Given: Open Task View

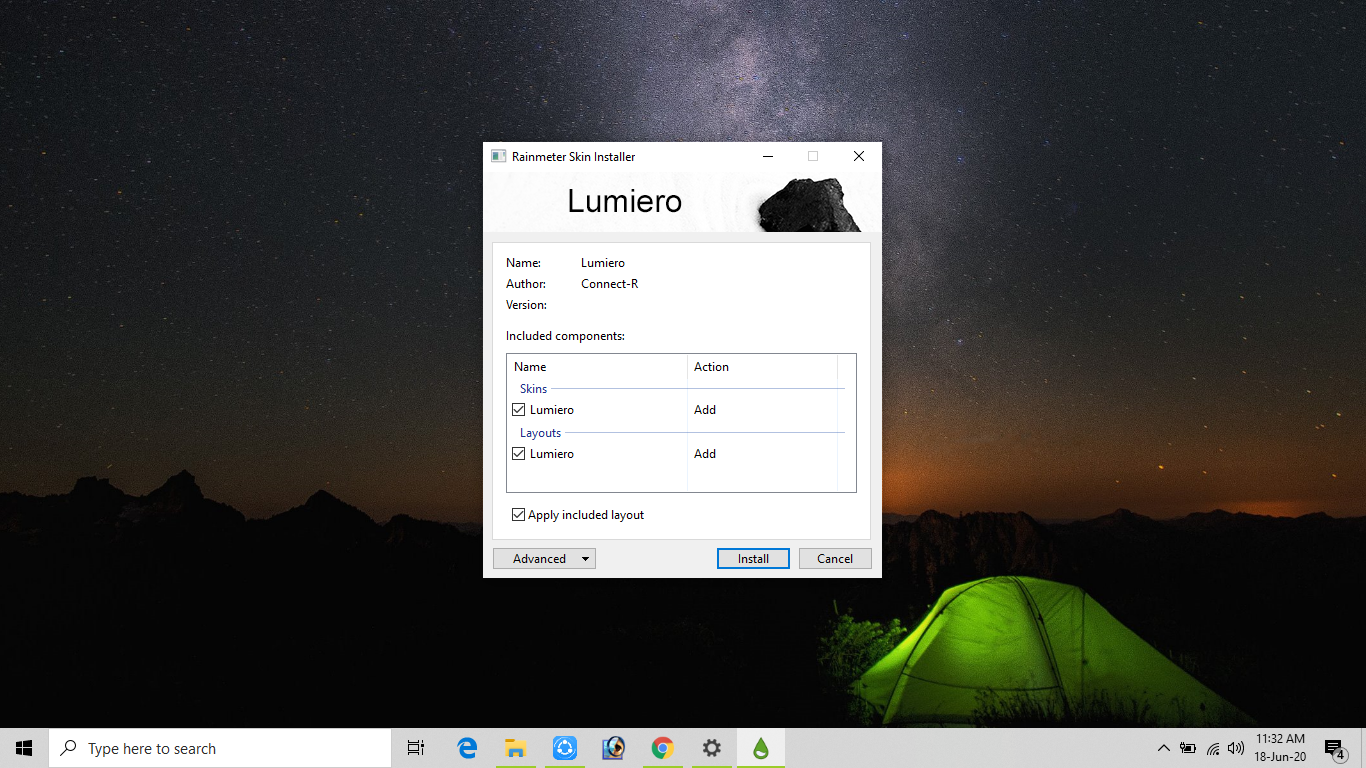Looking at the screenshot, I should (416, 747).
